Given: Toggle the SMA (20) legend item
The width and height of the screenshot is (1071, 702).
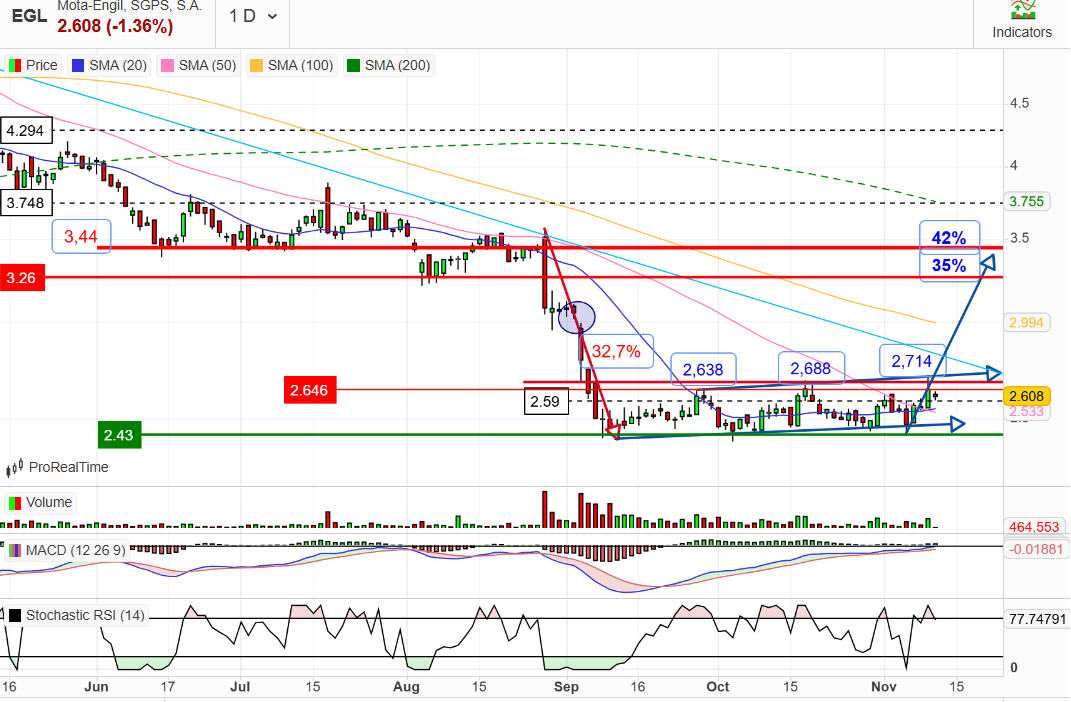Looking at the screenshot, I should click(x=109, y=66).
